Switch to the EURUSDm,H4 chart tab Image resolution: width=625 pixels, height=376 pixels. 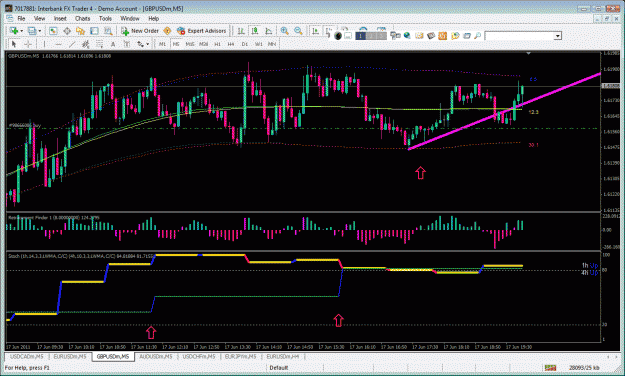[x=283, y=356]
